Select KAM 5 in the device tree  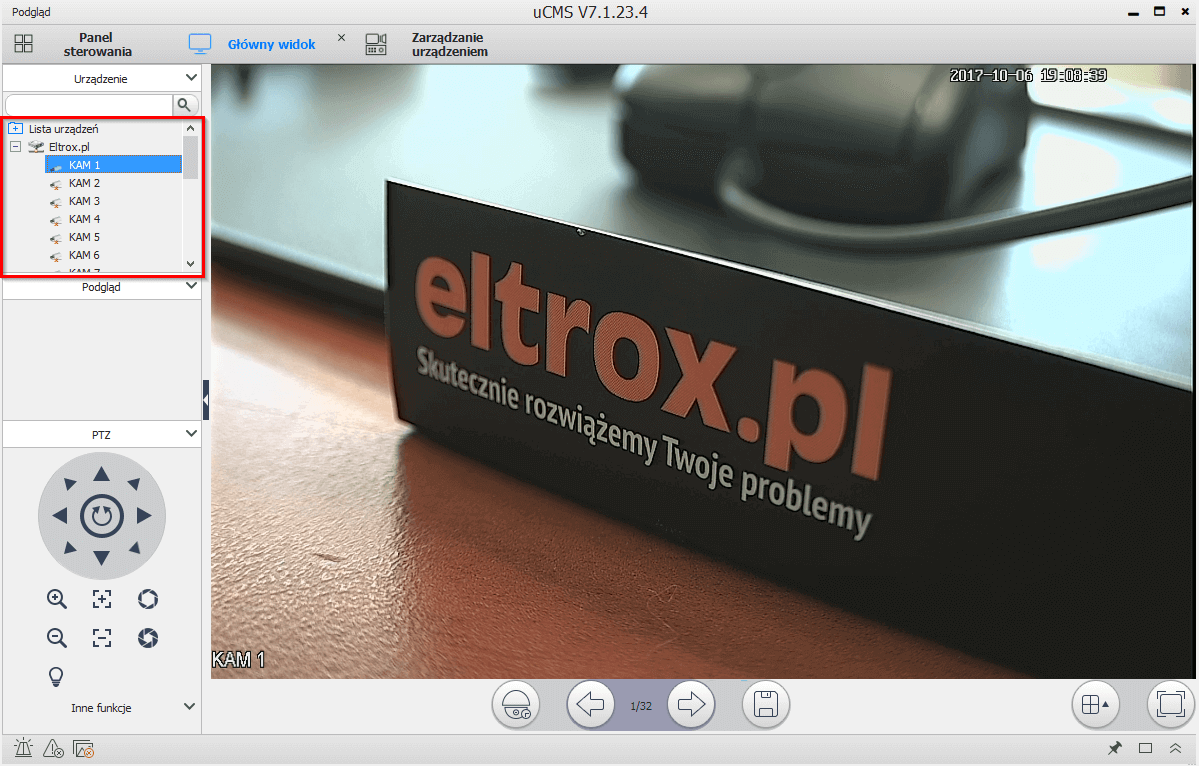(84, 237)
